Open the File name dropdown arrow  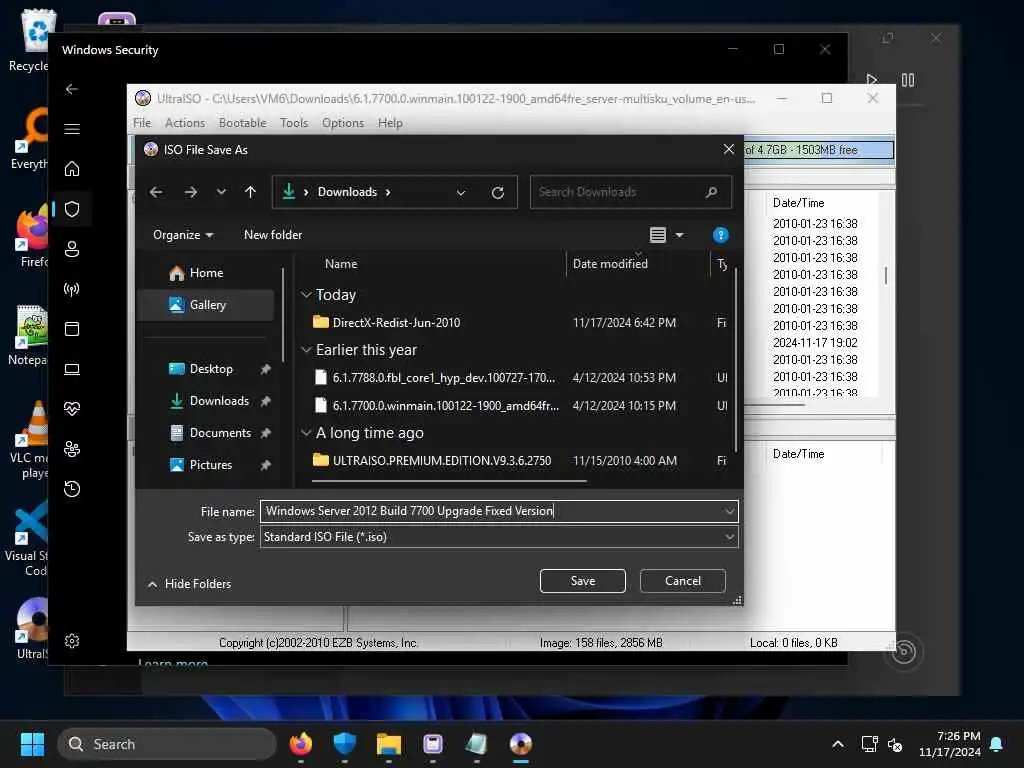[729, 511]
